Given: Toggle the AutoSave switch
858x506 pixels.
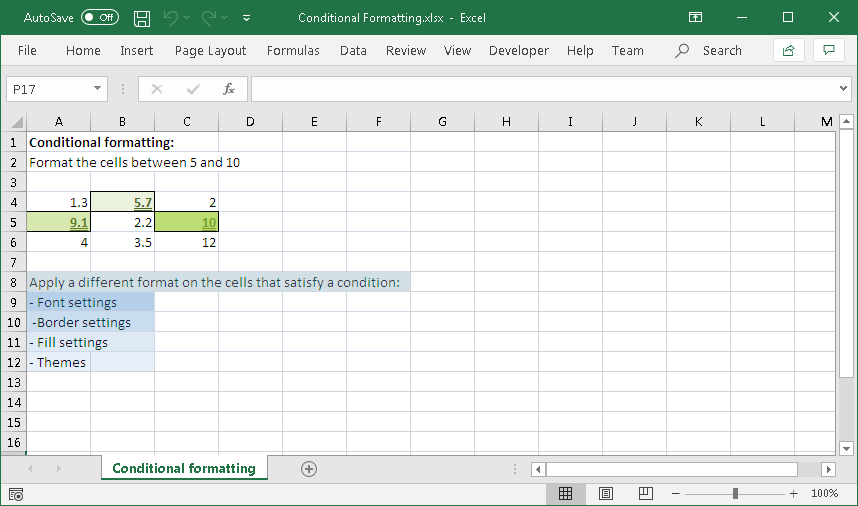Looking at the screenshot, I should 99,18.
